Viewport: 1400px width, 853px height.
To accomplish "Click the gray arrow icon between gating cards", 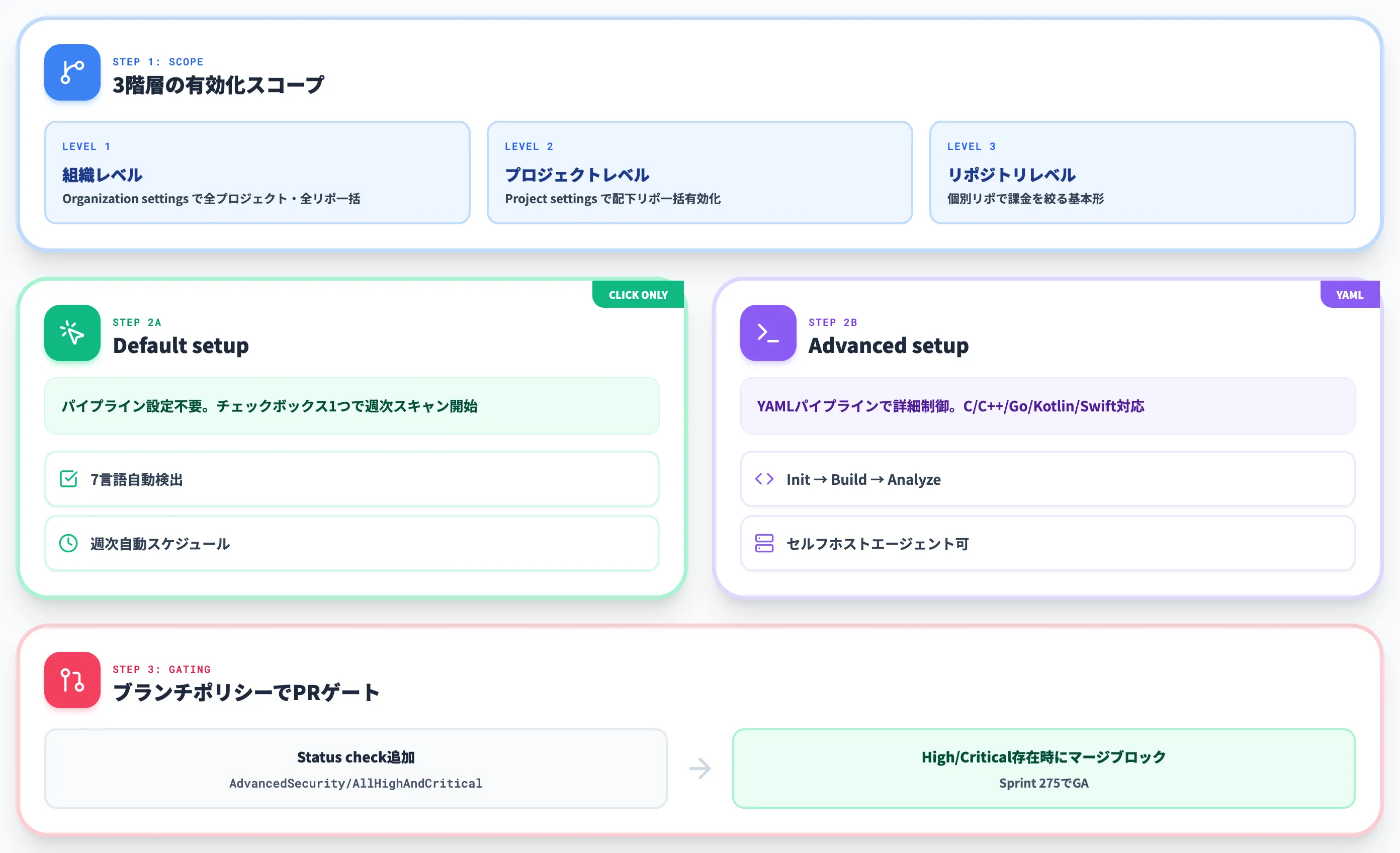I will click(700, 769).
